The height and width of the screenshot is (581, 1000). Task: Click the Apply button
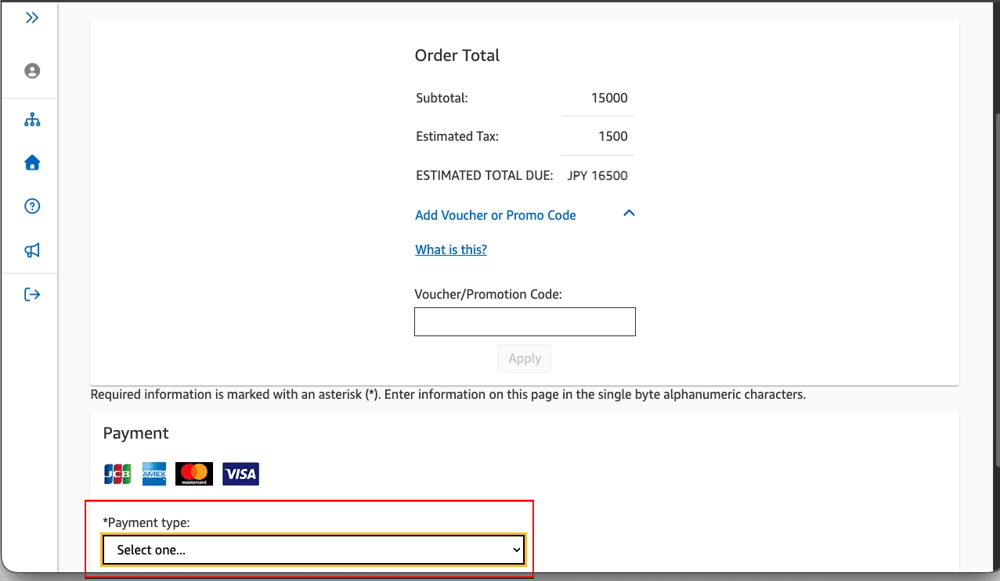tap(524, 358)
